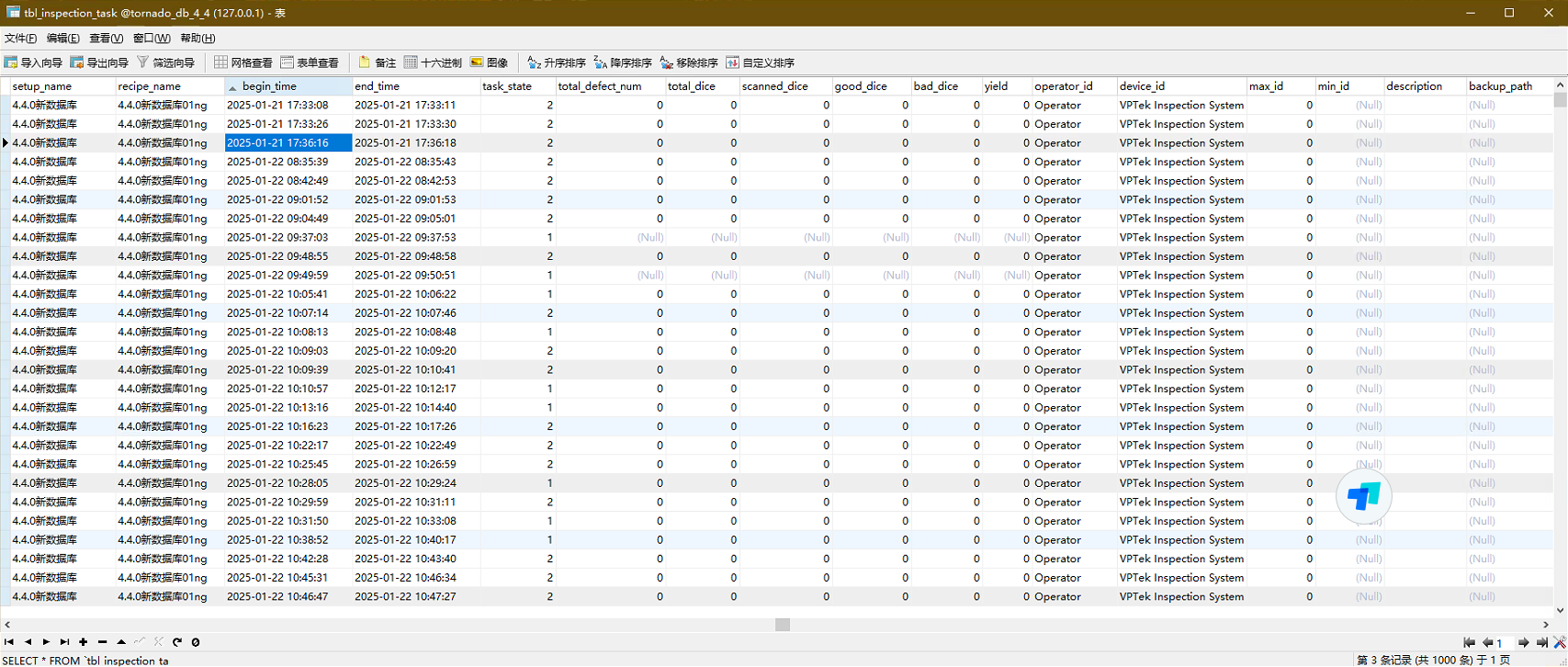Go to the next page

(x=1524, y=643)
